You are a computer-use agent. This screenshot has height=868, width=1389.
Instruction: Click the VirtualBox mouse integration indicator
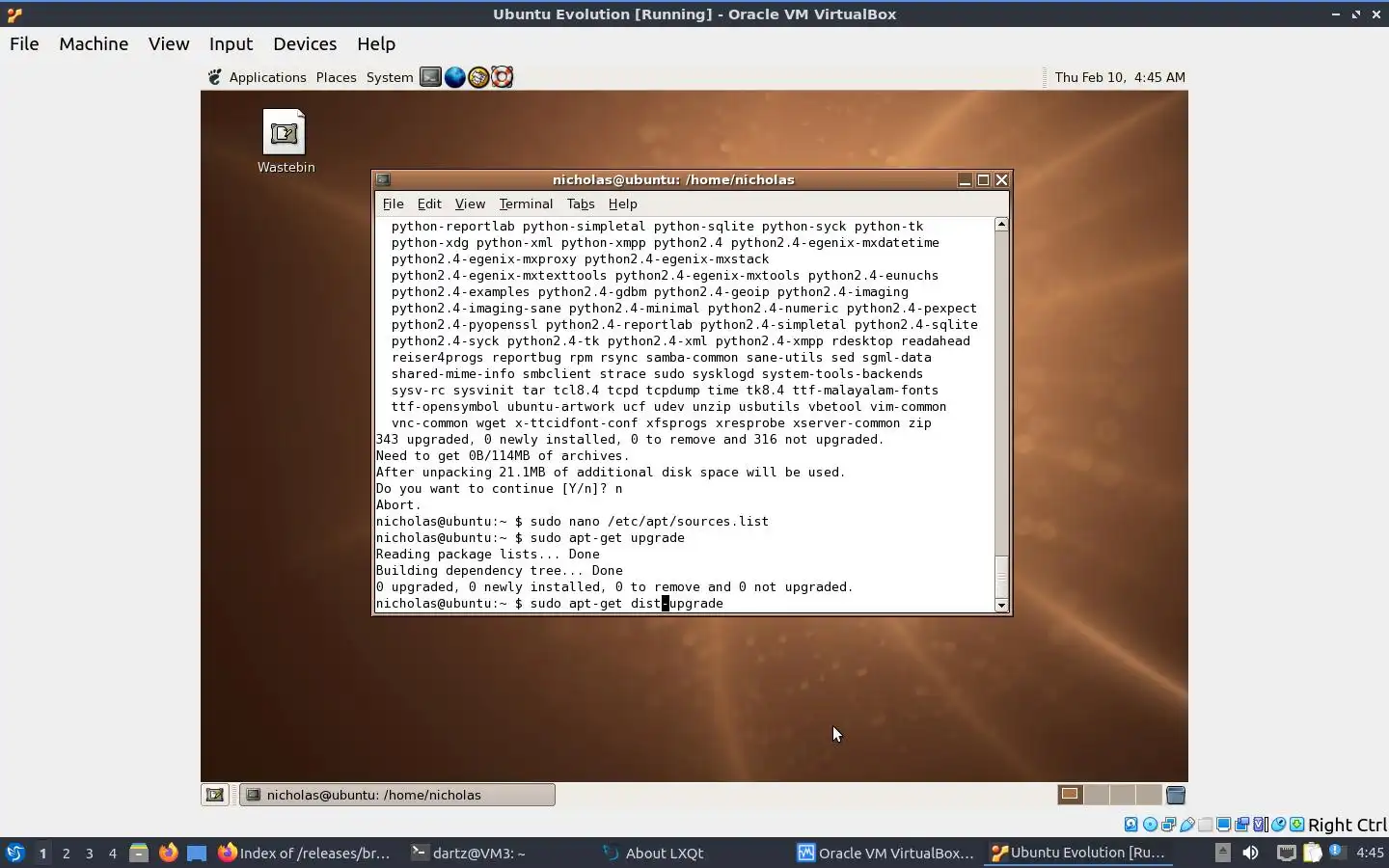(1278, 825)
